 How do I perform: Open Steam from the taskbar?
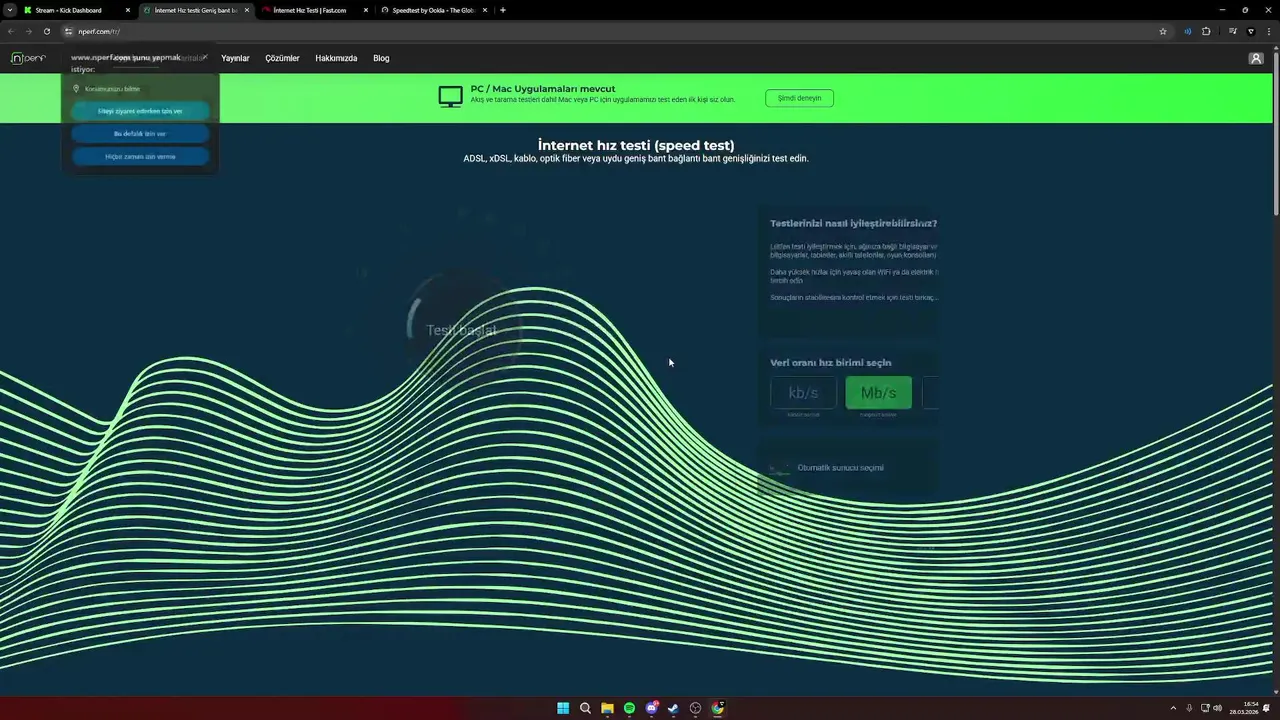pyautogui.click(x=673, y=708)
